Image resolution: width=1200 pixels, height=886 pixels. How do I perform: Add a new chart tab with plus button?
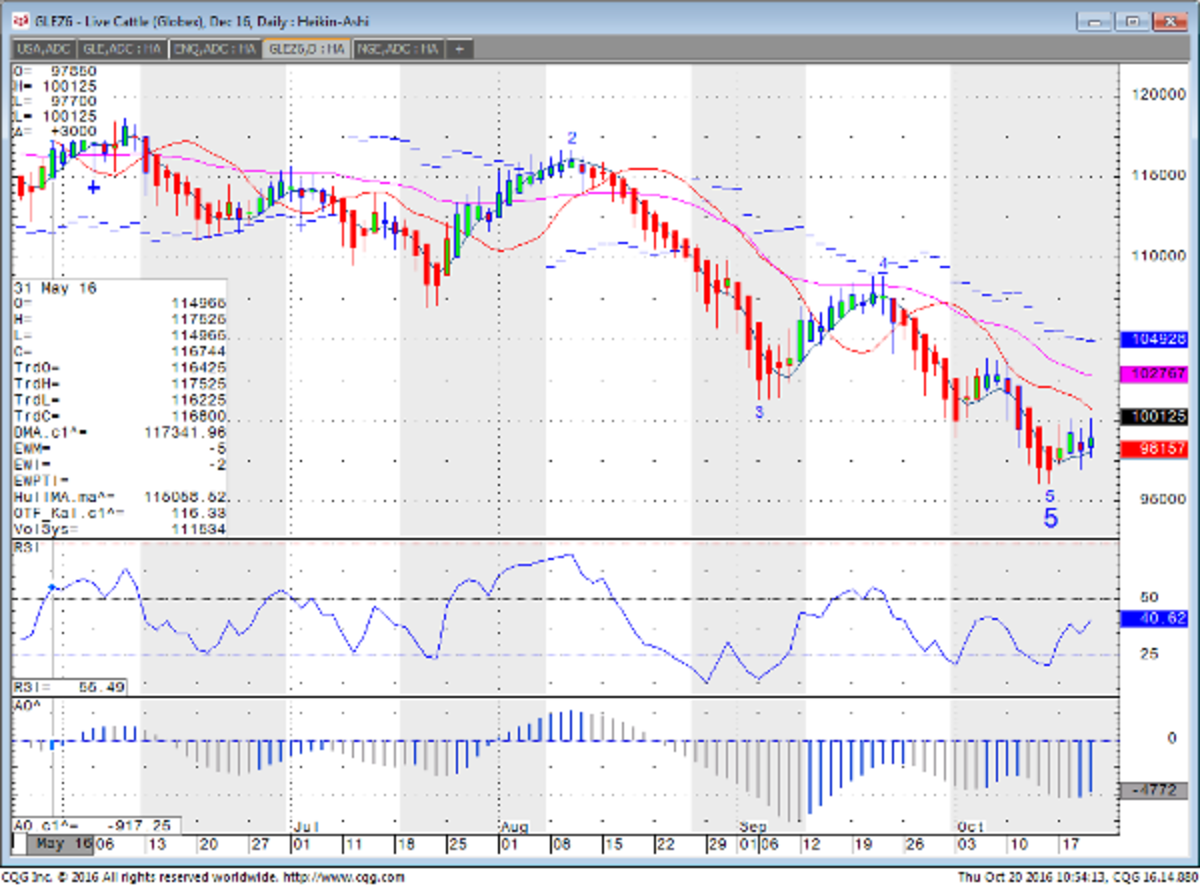(459, 48)
